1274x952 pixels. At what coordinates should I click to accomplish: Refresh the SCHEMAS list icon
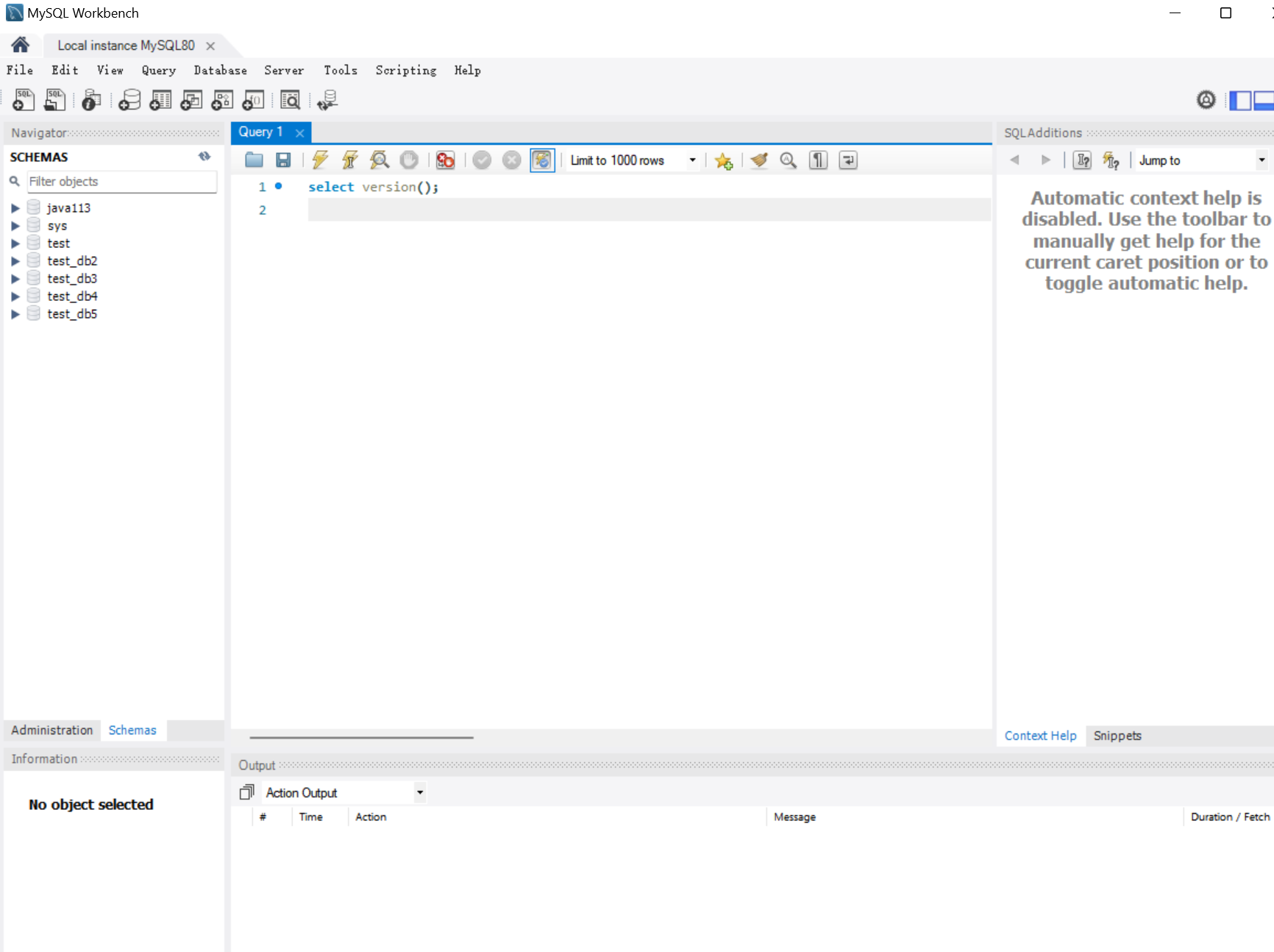pos(204,157)
